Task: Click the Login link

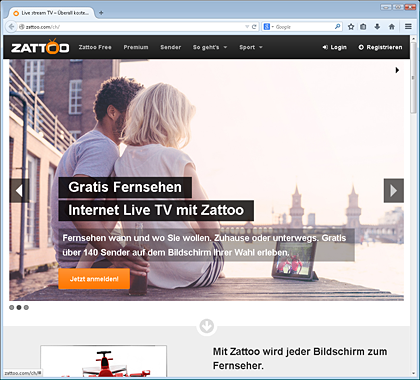Action: [x=334, y=47]
